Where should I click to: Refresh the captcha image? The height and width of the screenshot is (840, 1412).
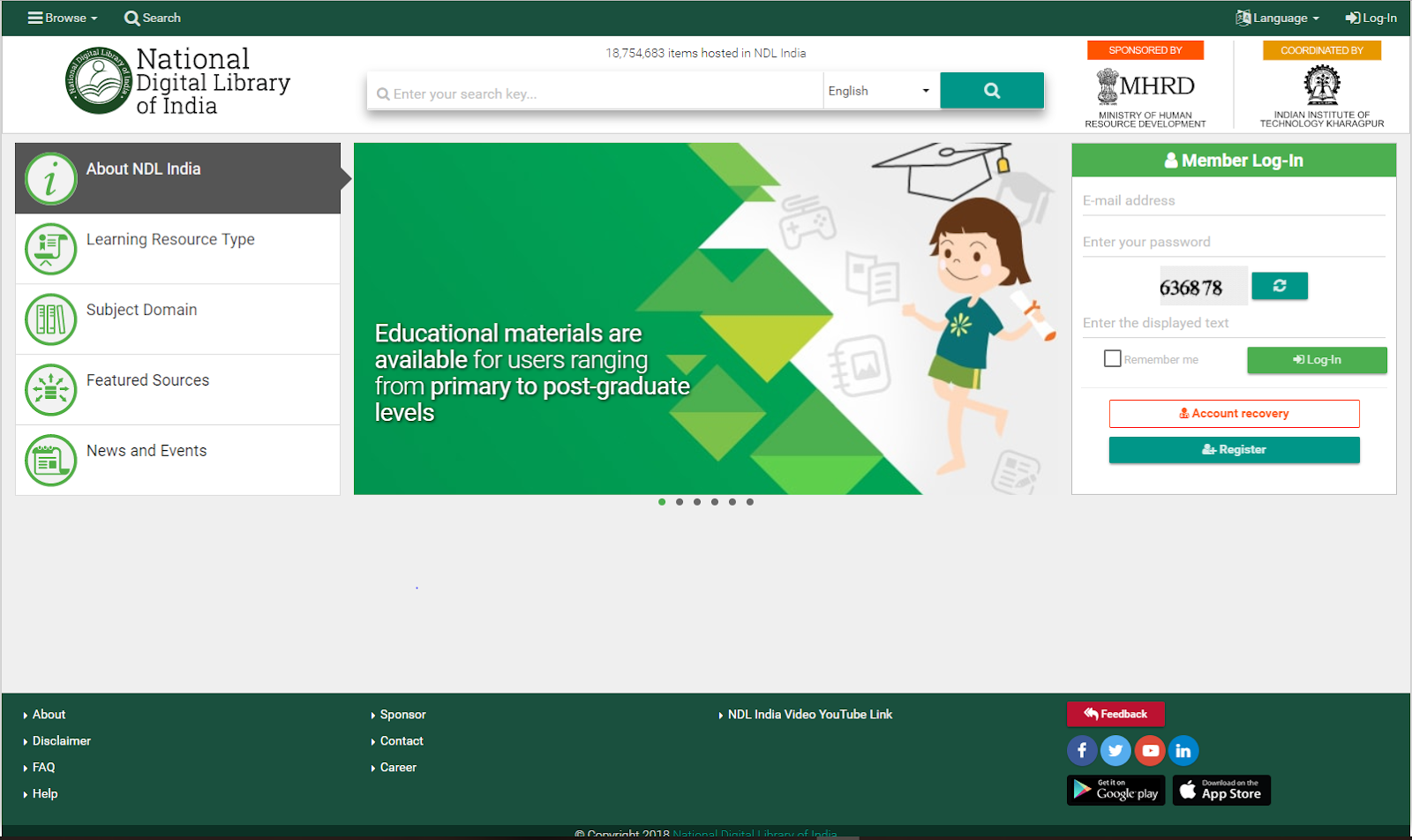pos(1280,286)
